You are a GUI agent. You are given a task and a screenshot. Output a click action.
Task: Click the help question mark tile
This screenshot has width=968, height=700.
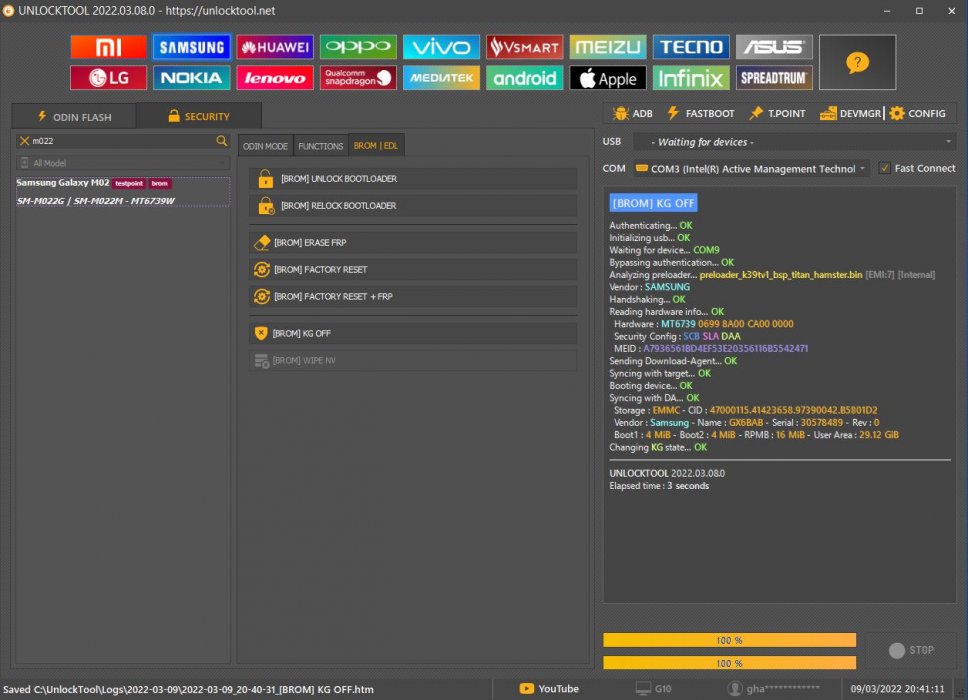[857, 62]
